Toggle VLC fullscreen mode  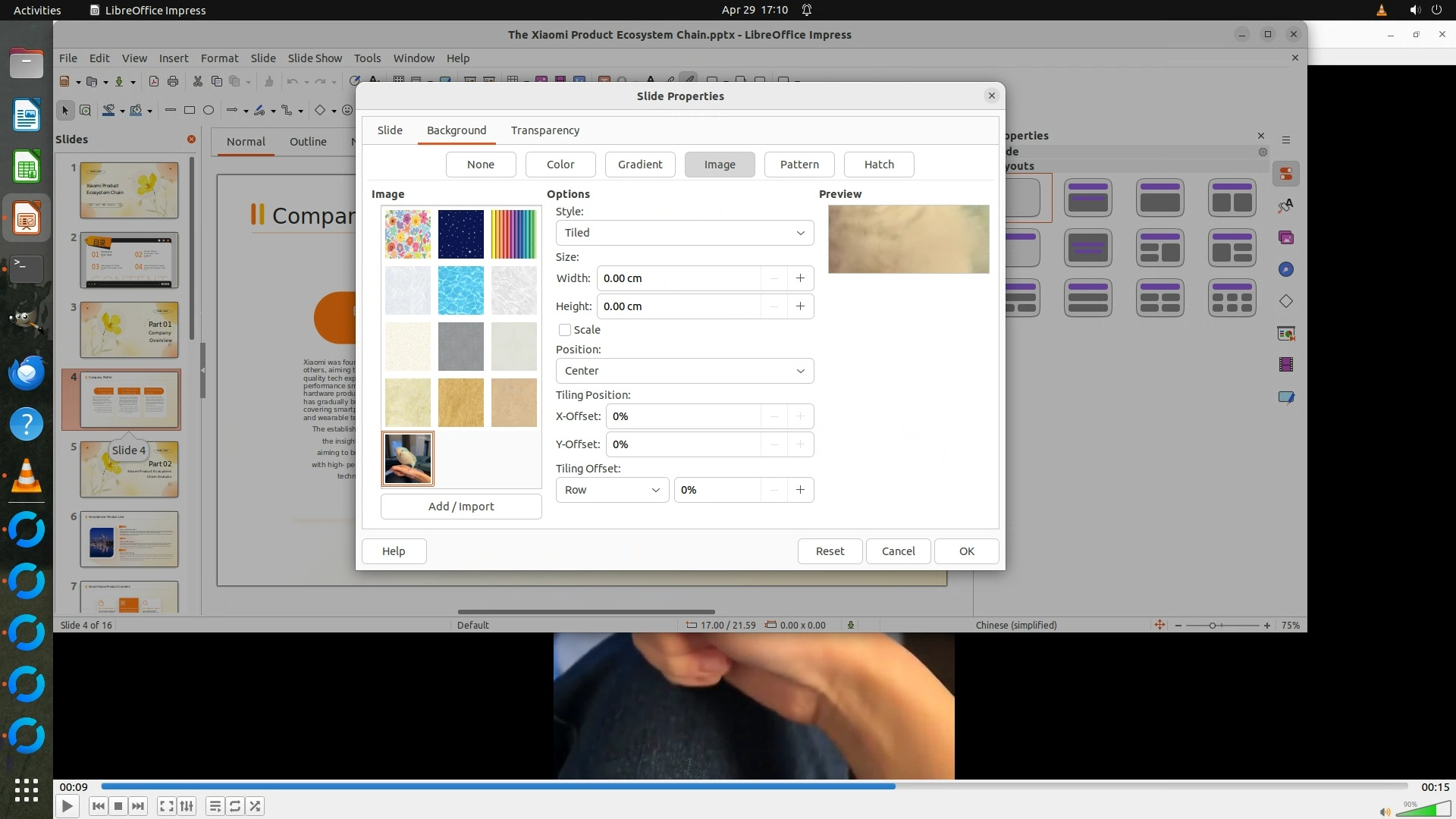[167, 806]
